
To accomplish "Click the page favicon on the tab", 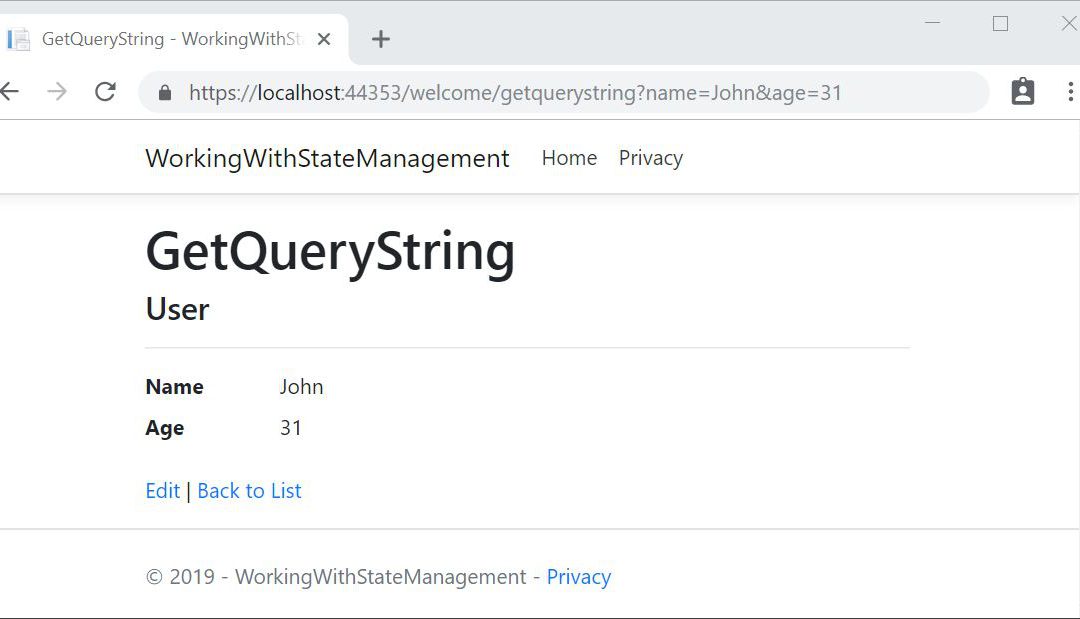I will tap(19, 39).
